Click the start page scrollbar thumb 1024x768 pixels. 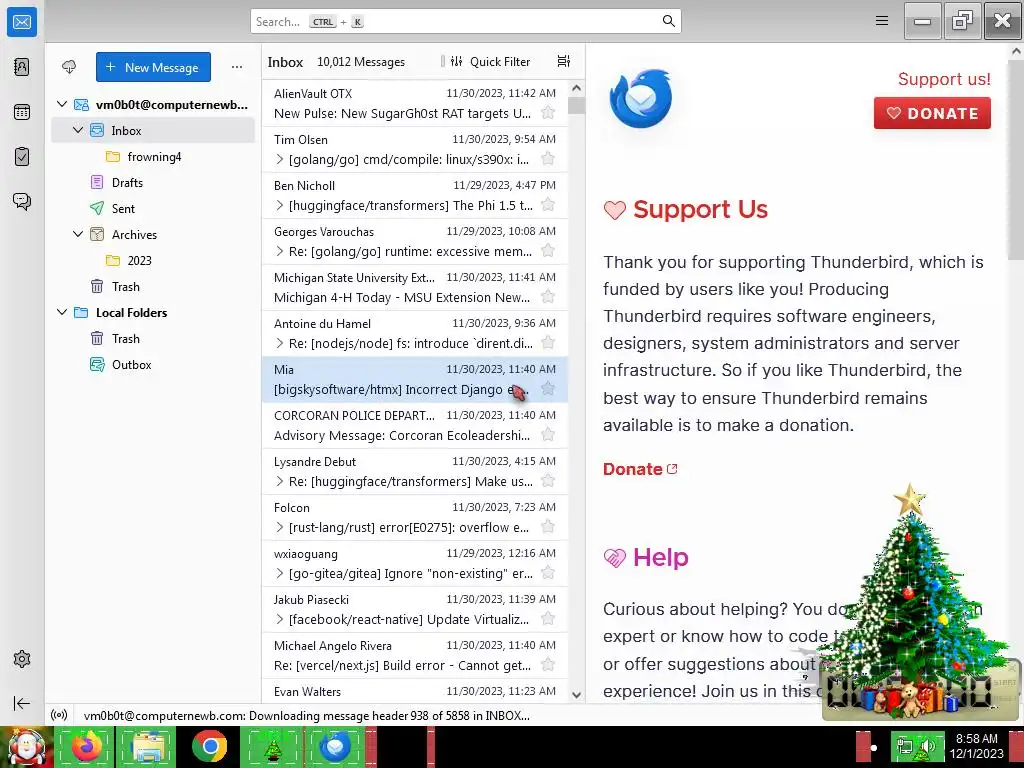point(1016,159)
